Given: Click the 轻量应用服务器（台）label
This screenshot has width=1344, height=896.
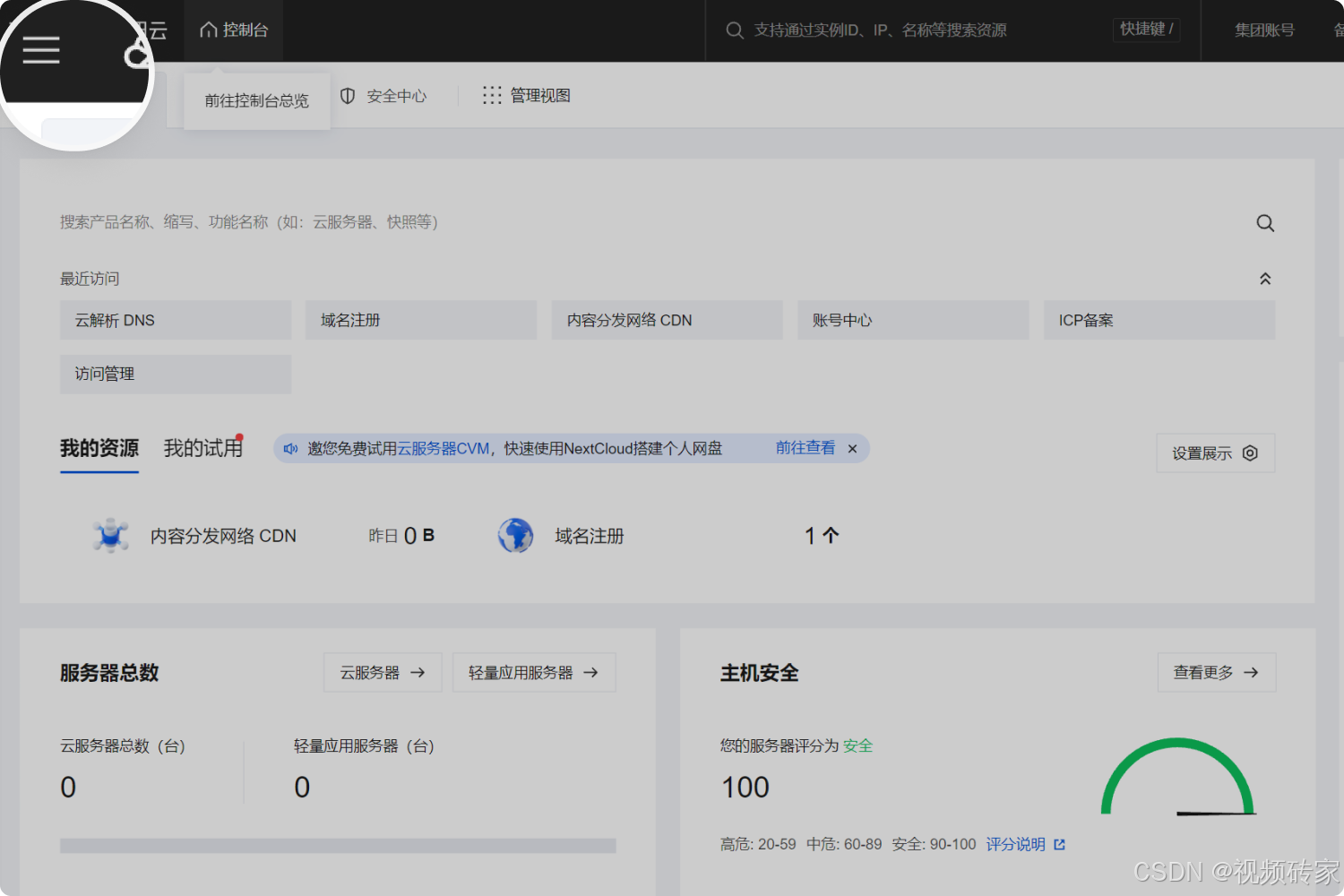Looking at the screenshot, I should [x=364, y=746].
